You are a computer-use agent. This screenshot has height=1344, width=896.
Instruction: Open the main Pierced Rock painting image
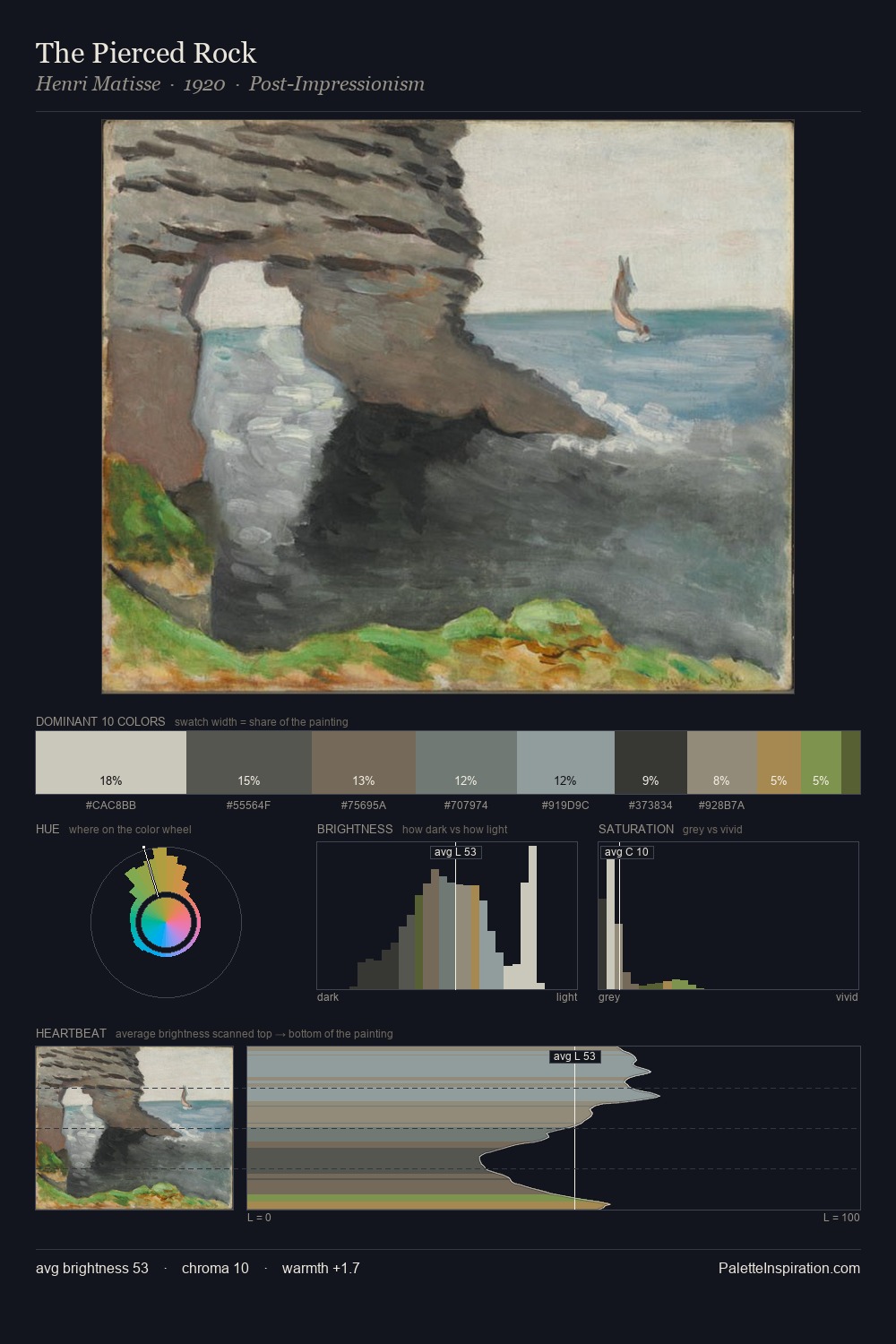click(448, 407)
